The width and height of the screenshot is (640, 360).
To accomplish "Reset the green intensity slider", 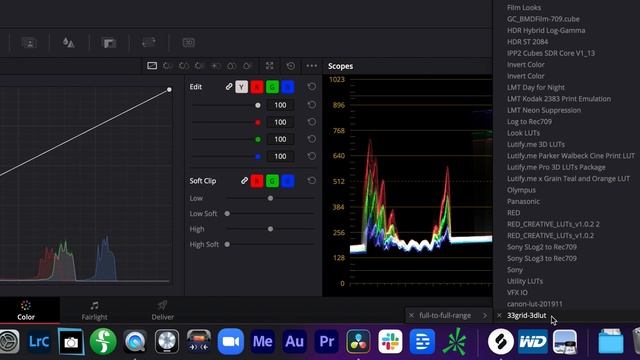I will 311,139.
